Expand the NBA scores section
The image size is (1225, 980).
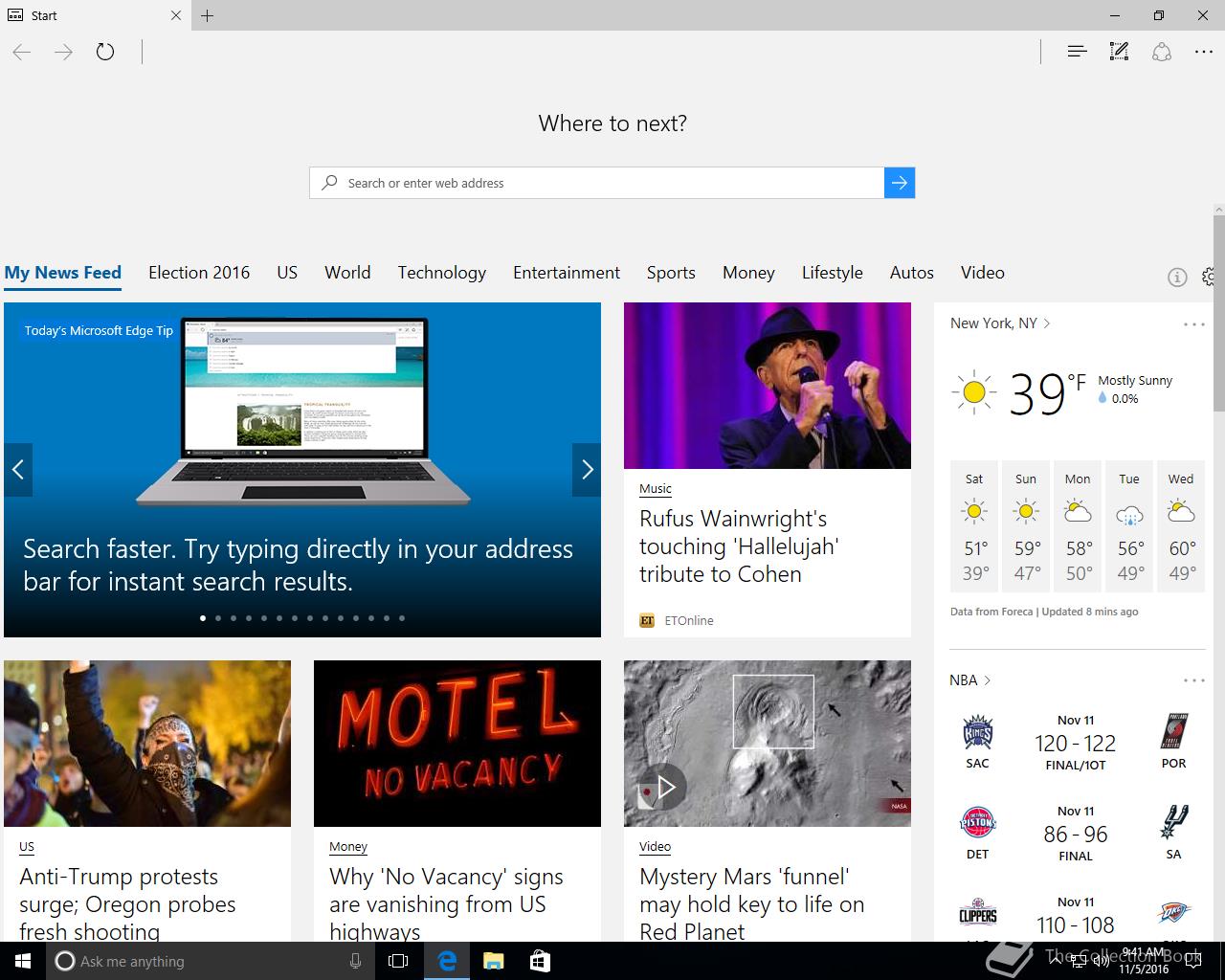(x=969, y=680)
